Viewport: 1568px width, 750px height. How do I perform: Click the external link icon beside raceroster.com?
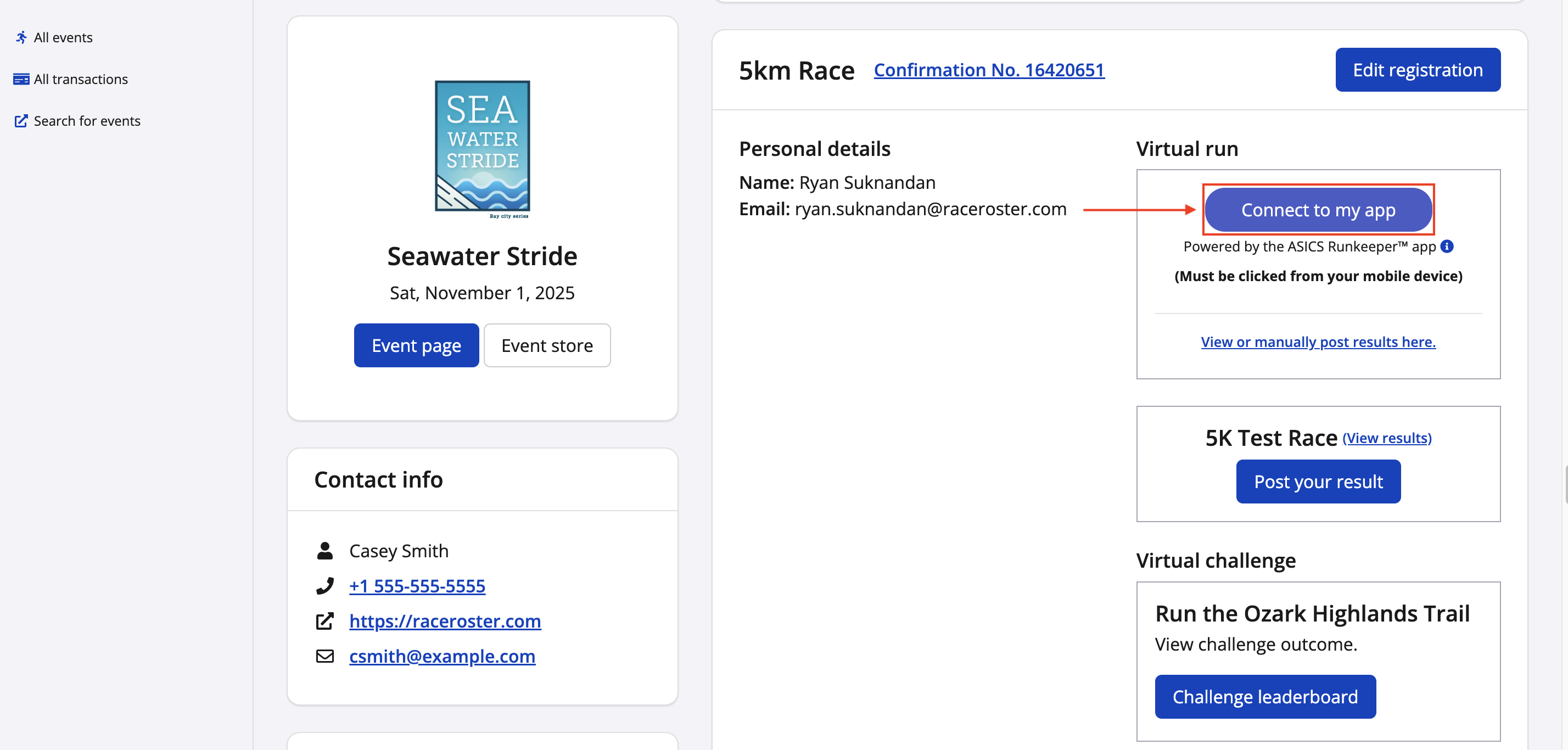coord(325,621)
